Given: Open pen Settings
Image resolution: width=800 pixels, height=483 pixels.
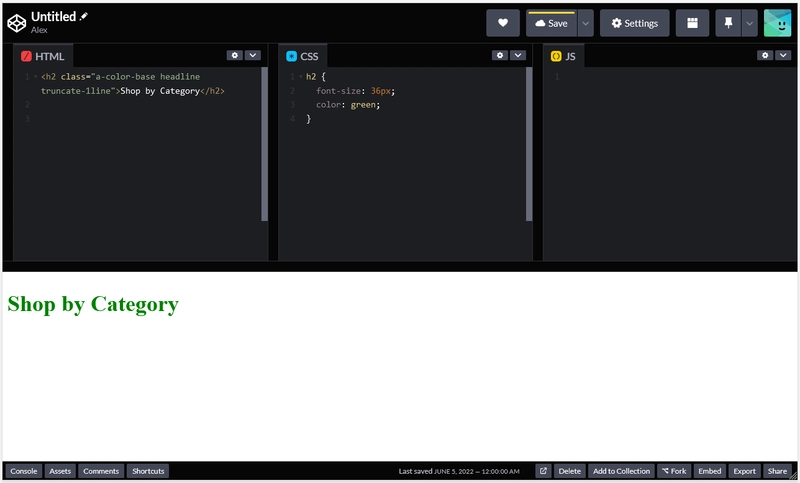Looking at the screenshot, I should [x=634, y=23].
